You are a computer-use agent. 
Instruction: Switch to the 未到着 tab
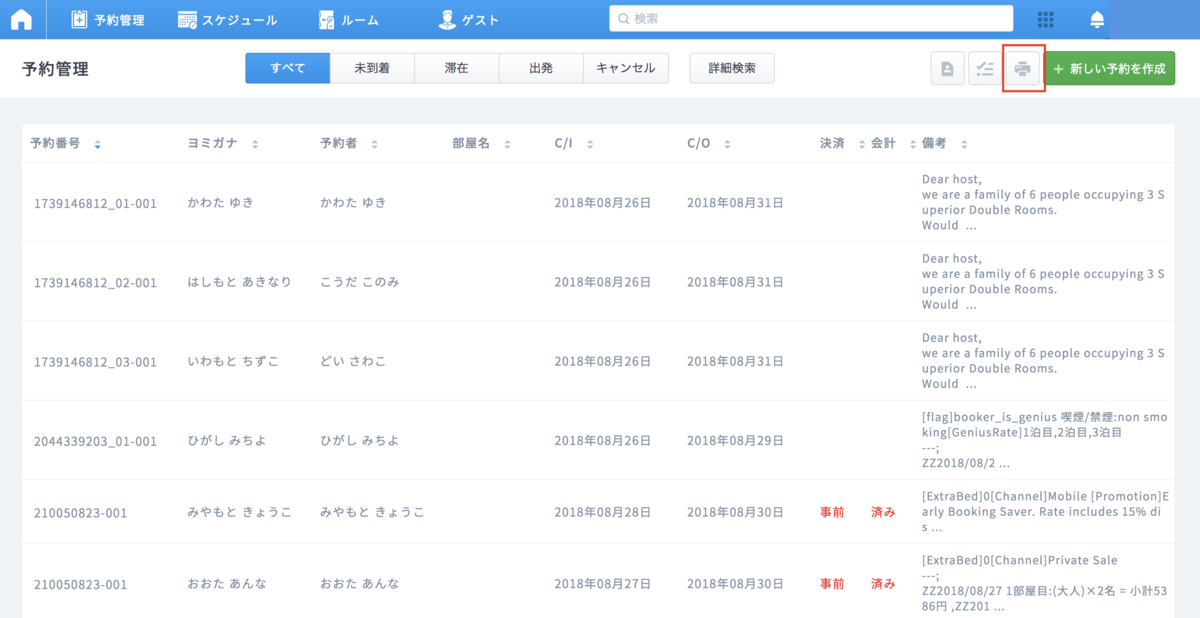coord(372,68)
